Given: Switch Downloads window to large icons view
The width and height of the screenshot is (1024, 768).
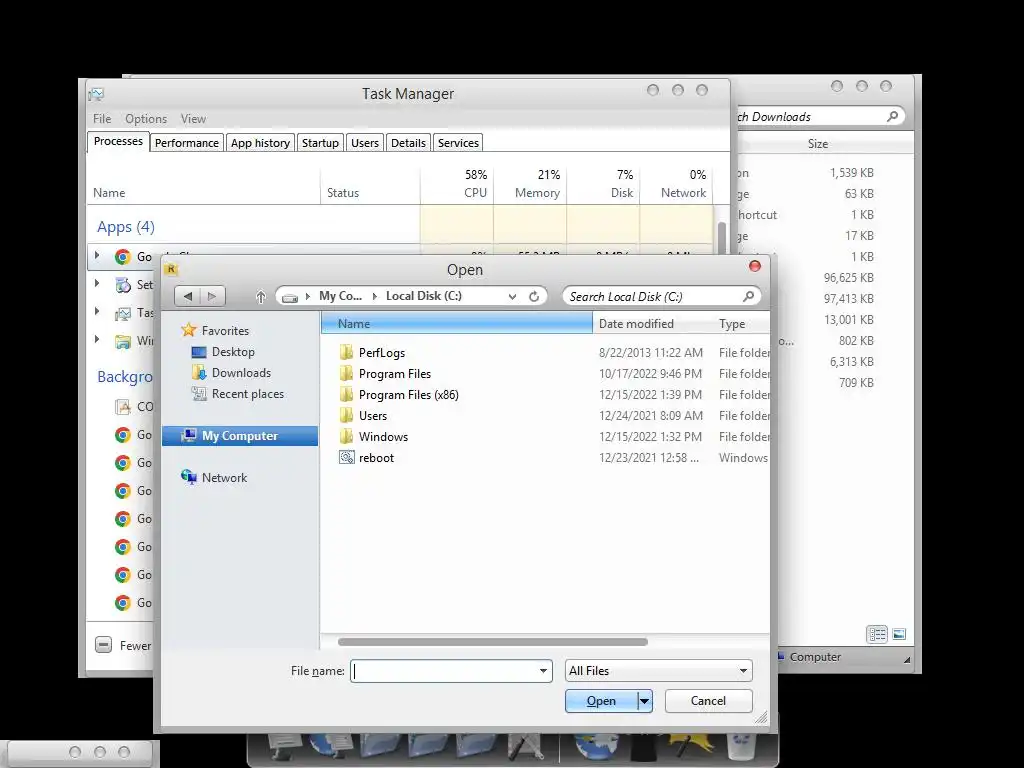Looking at the screenshot, I should pyautogui.click(x=899, y=633).
